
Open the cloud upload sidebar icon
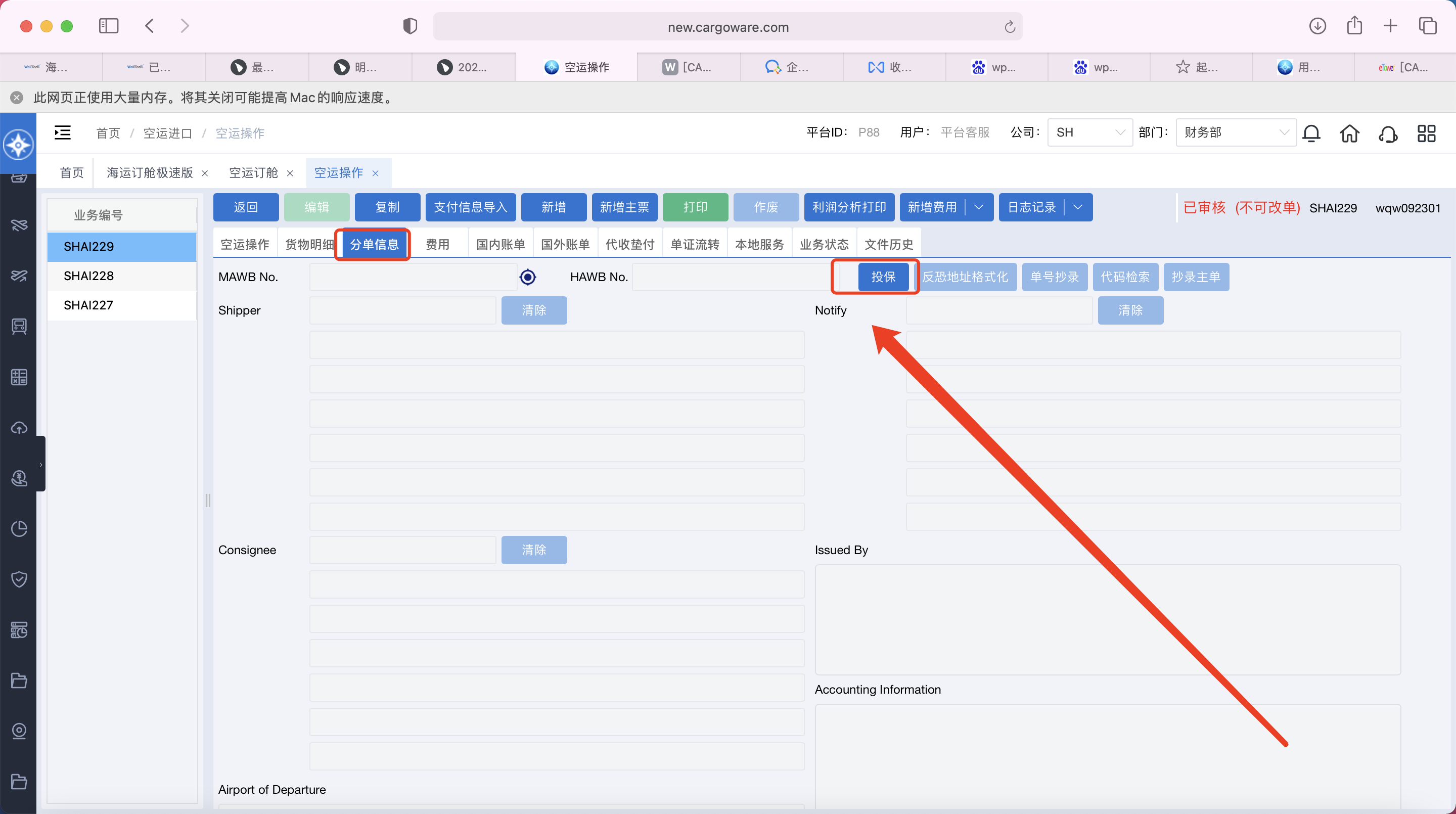point(19,427)
